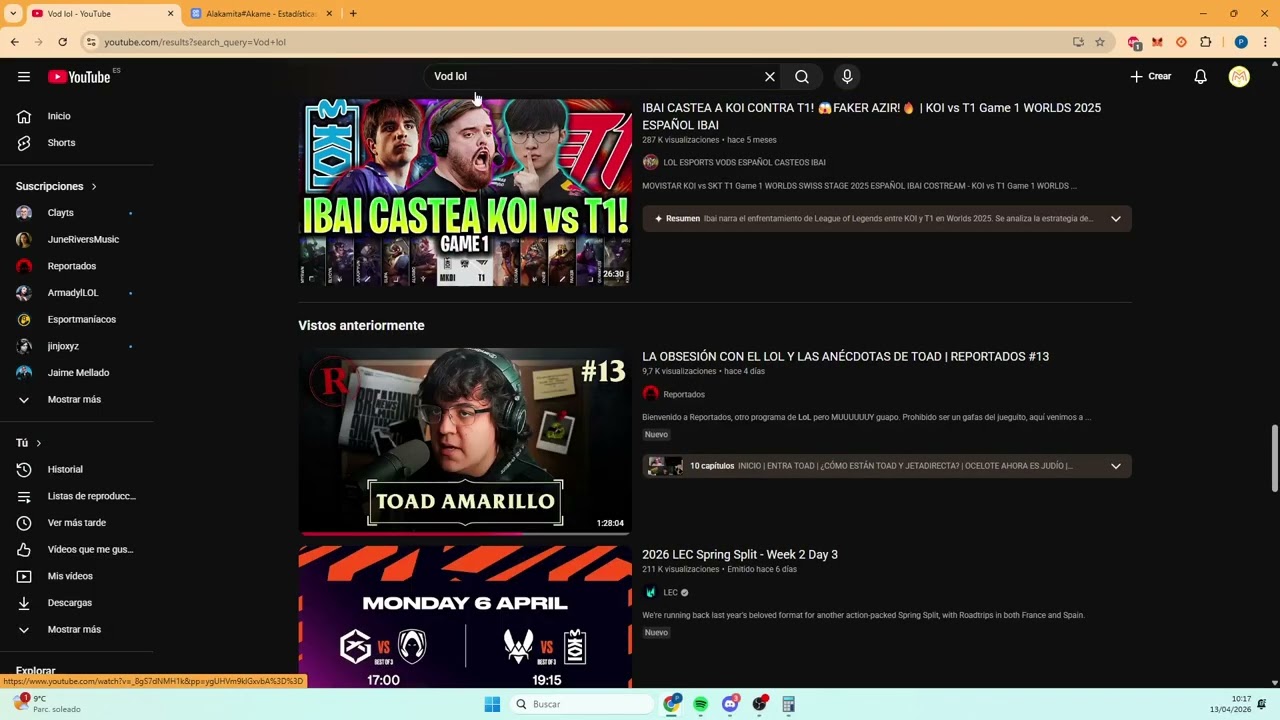Open Spotify from the taskbar
Image resolution: width=1280 pixels, height=720 pixels.
click(x=701, y=704)
